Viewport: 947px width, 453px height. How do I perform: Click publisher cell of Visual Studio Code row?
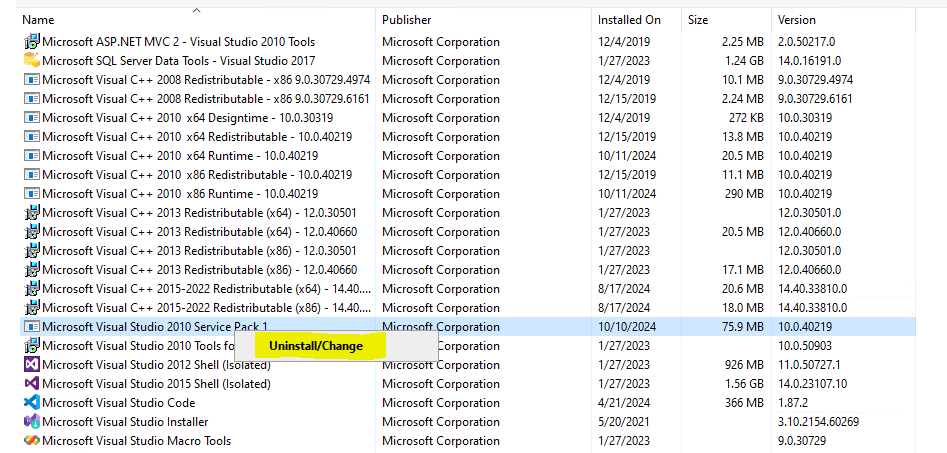pos(441,403)
